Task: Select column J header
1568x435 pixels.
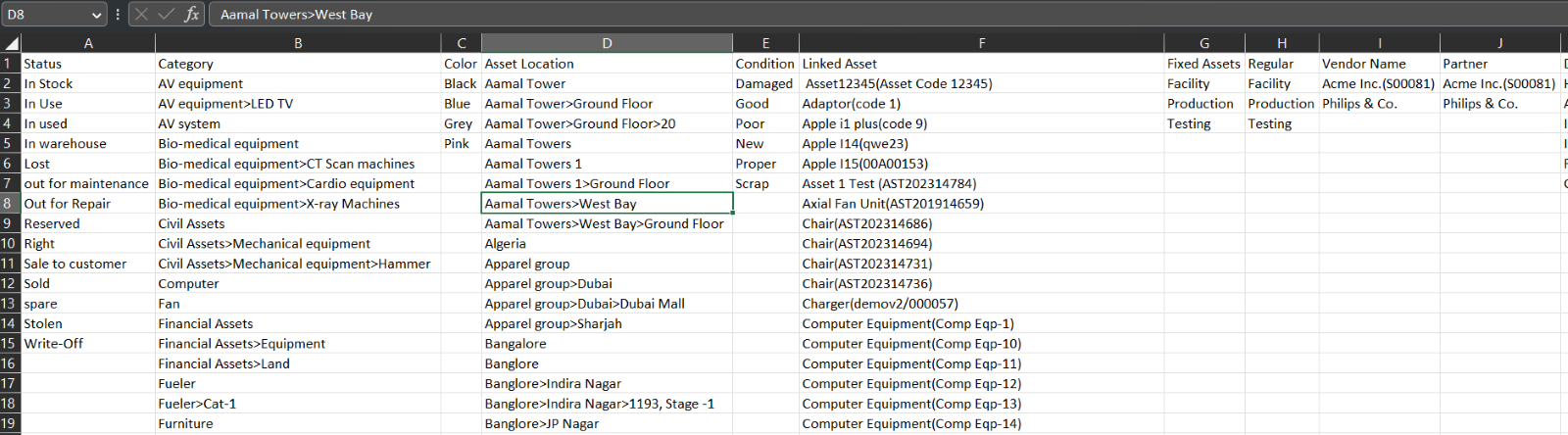Action: (x=1500, y=43)
